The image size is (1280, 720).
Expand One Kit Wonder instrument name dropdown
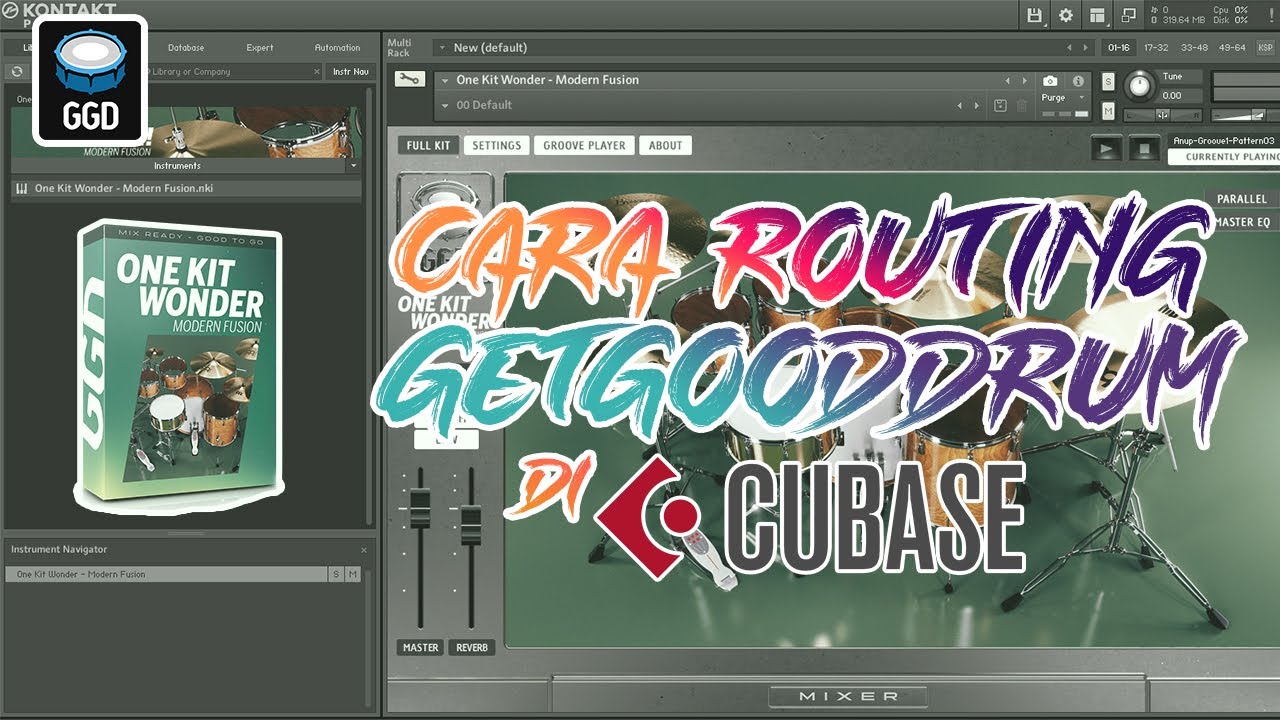[x=444, y=80]
